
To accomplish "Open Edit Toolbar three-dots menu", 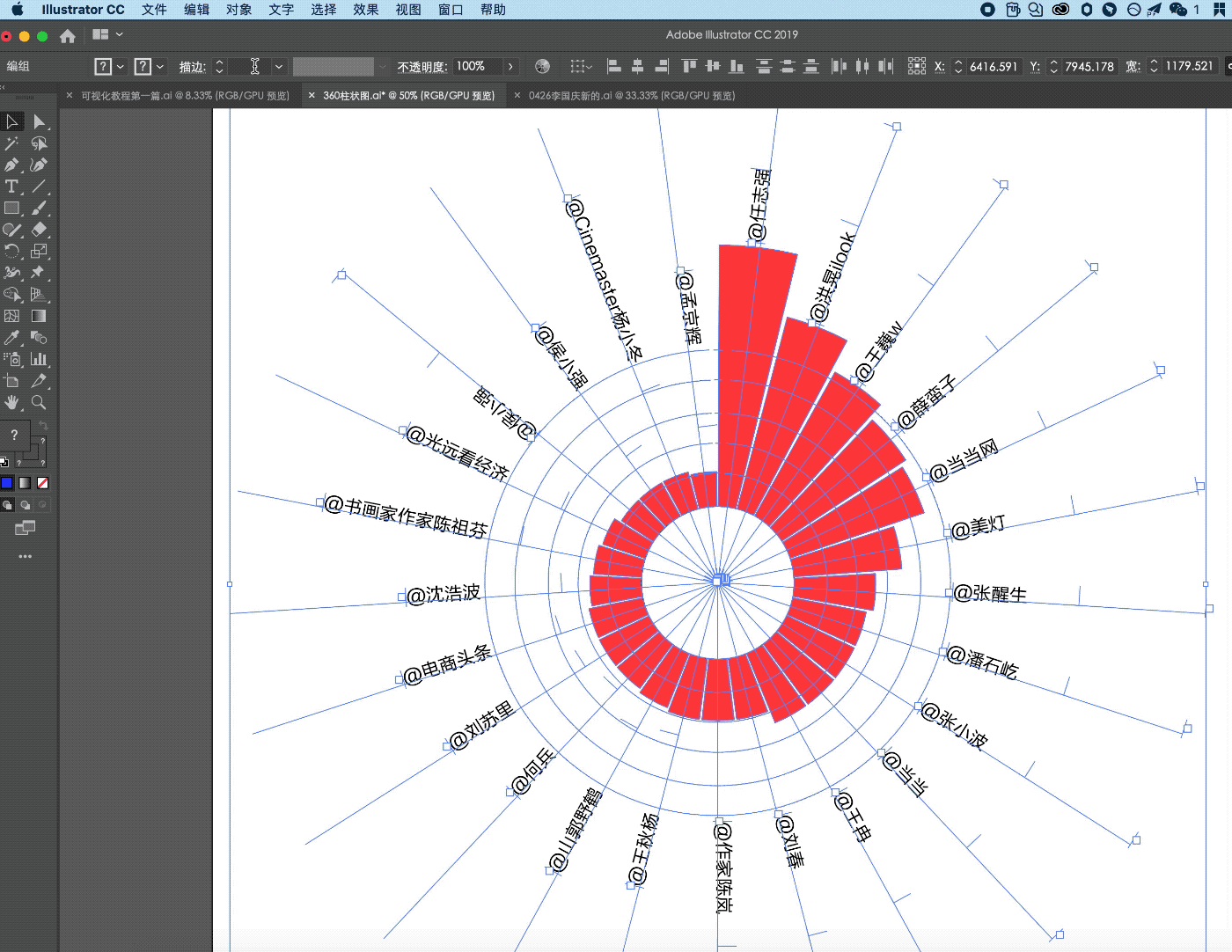I will pos(25,556).
